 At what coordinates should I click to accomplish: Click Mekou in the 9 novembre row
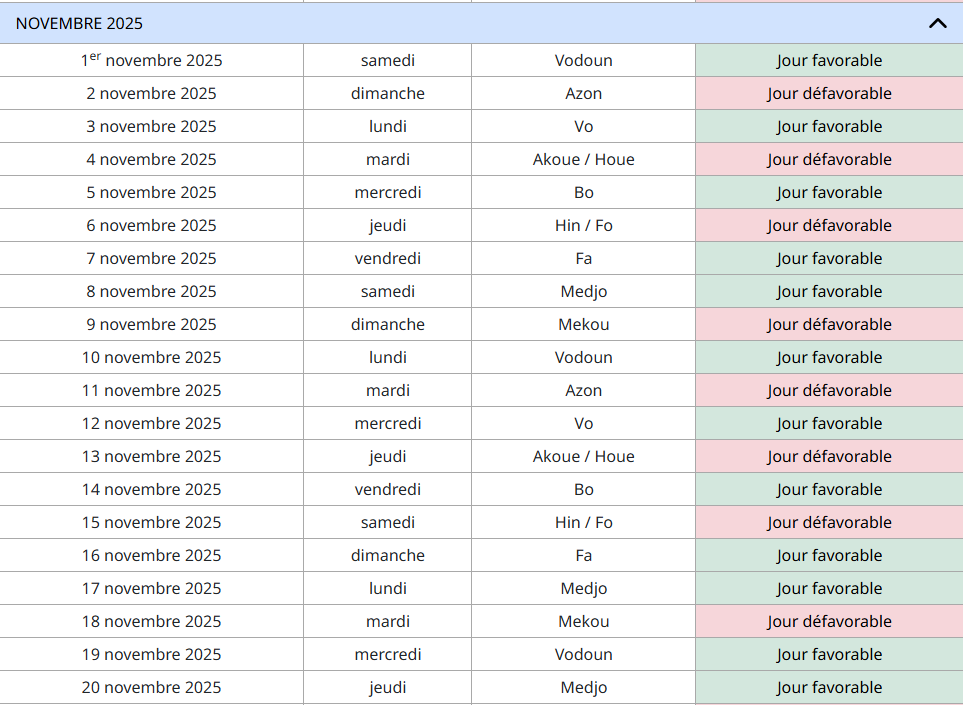coord(583,324)
